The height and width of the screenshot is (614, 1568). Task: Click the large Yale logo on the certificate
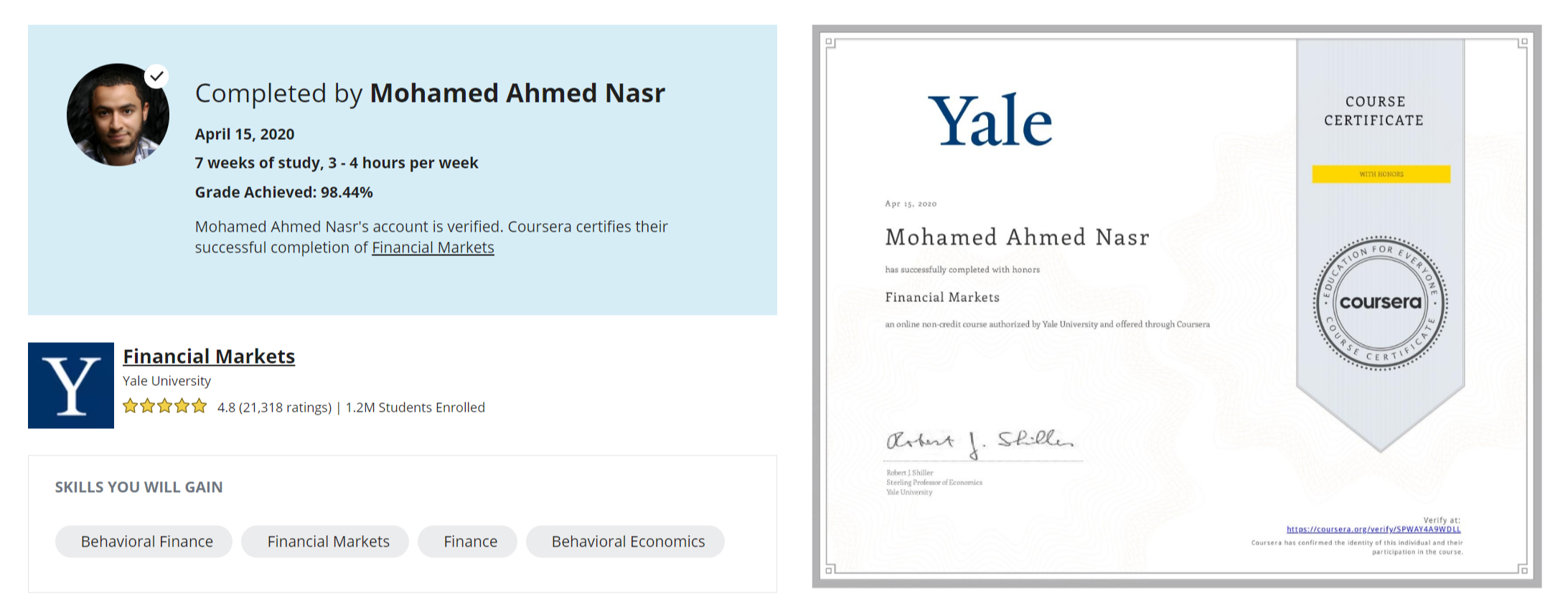990,121
